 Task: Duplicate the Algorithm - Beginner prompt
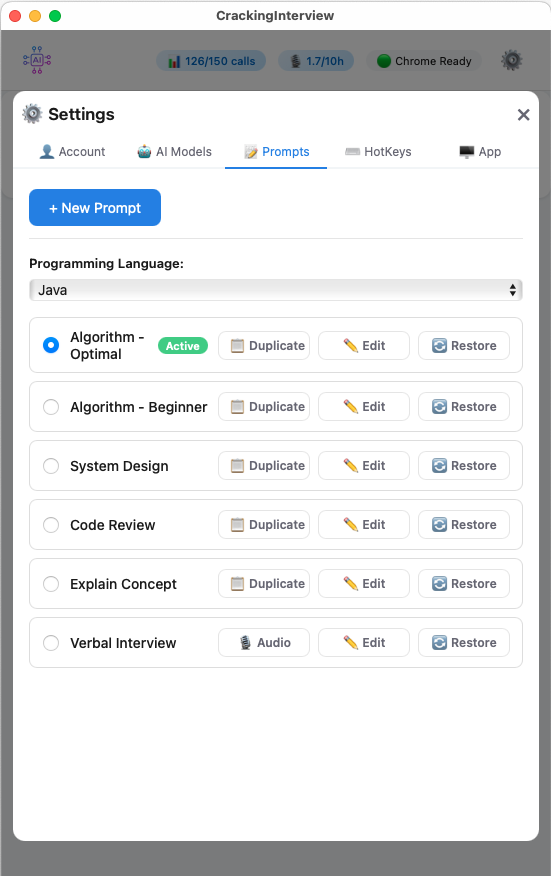tap(264, 407)
